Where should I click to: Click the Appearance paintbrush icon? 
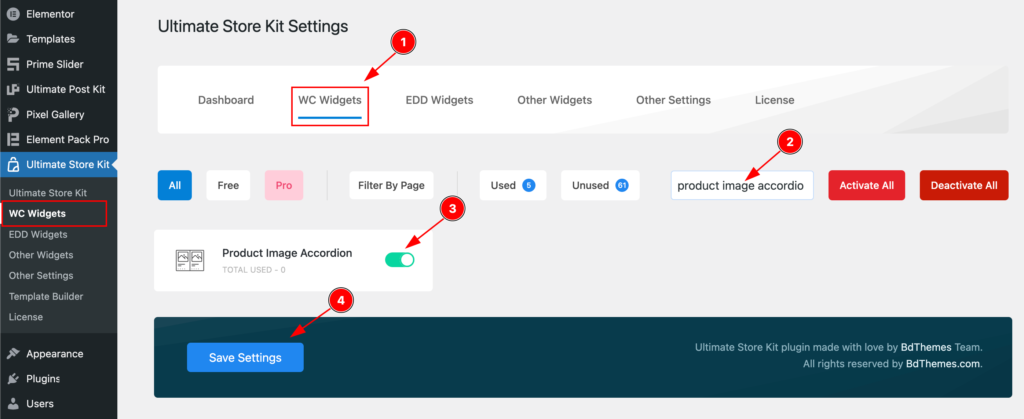[x=13, y=353]
